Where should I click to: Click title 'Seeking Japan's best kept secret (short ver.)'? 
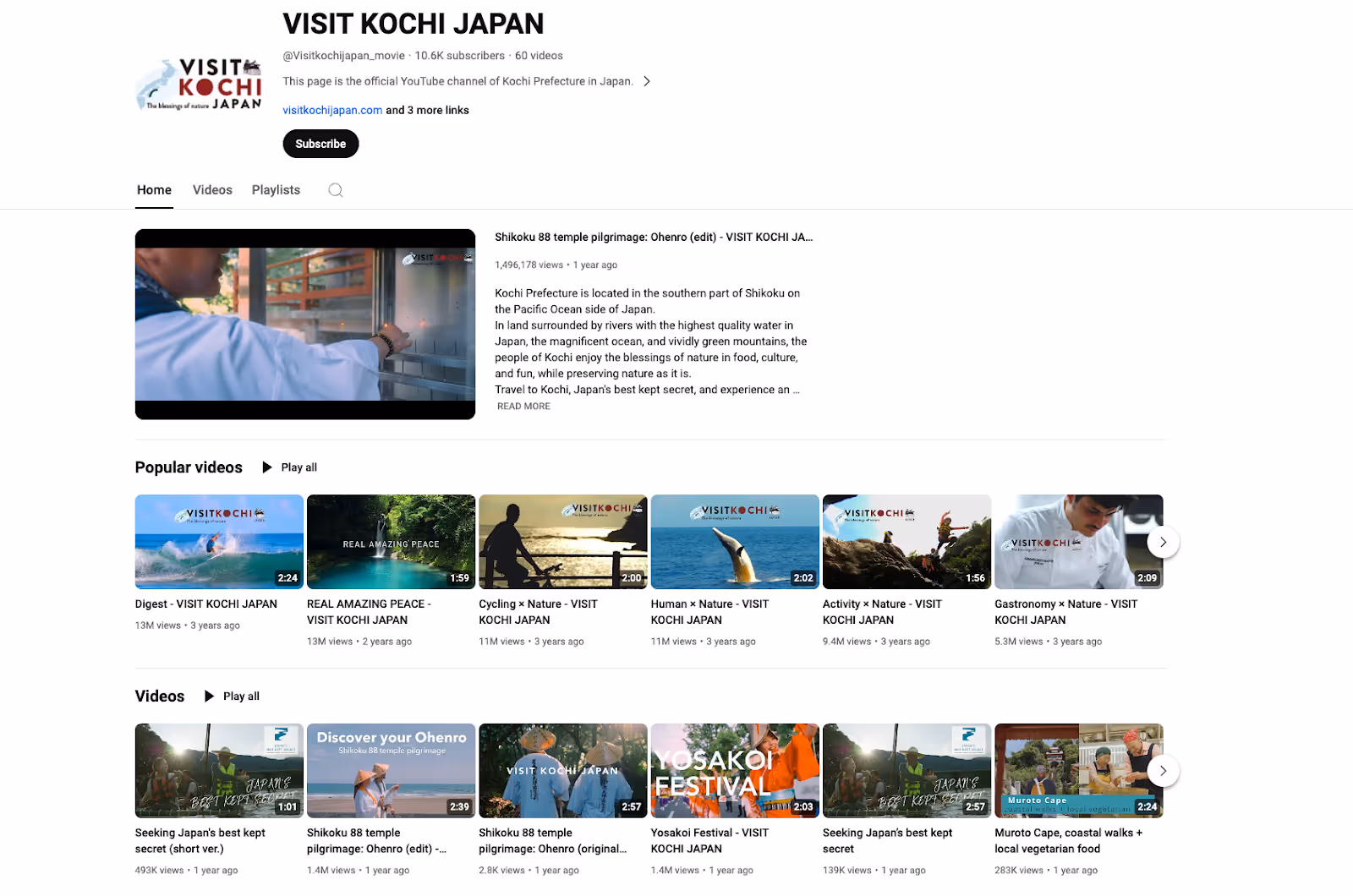pyautogui.click(x=200, y=841)
